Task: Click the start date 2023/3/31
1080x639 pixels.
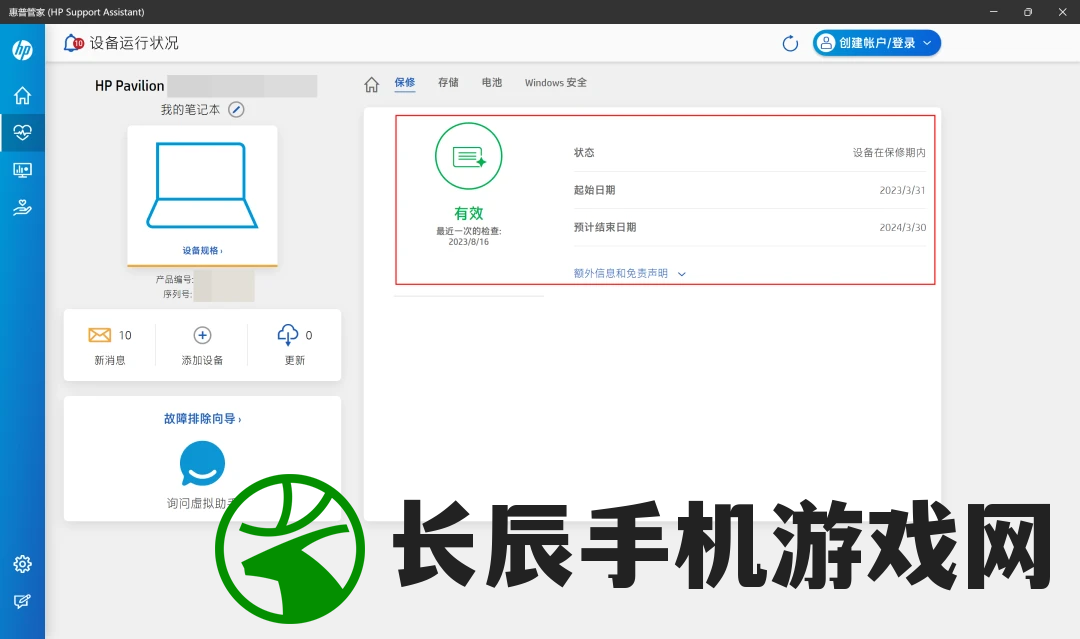Action: click(x=902, y=190)
